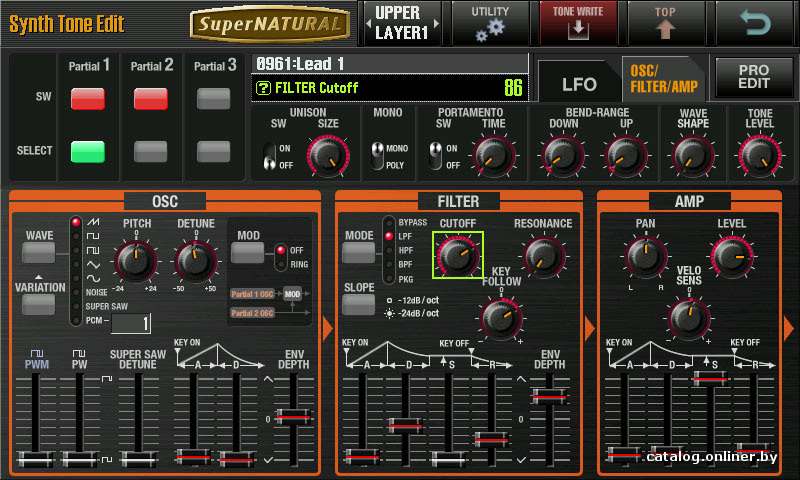Click the Velo Sens knob

click(689, 318)
